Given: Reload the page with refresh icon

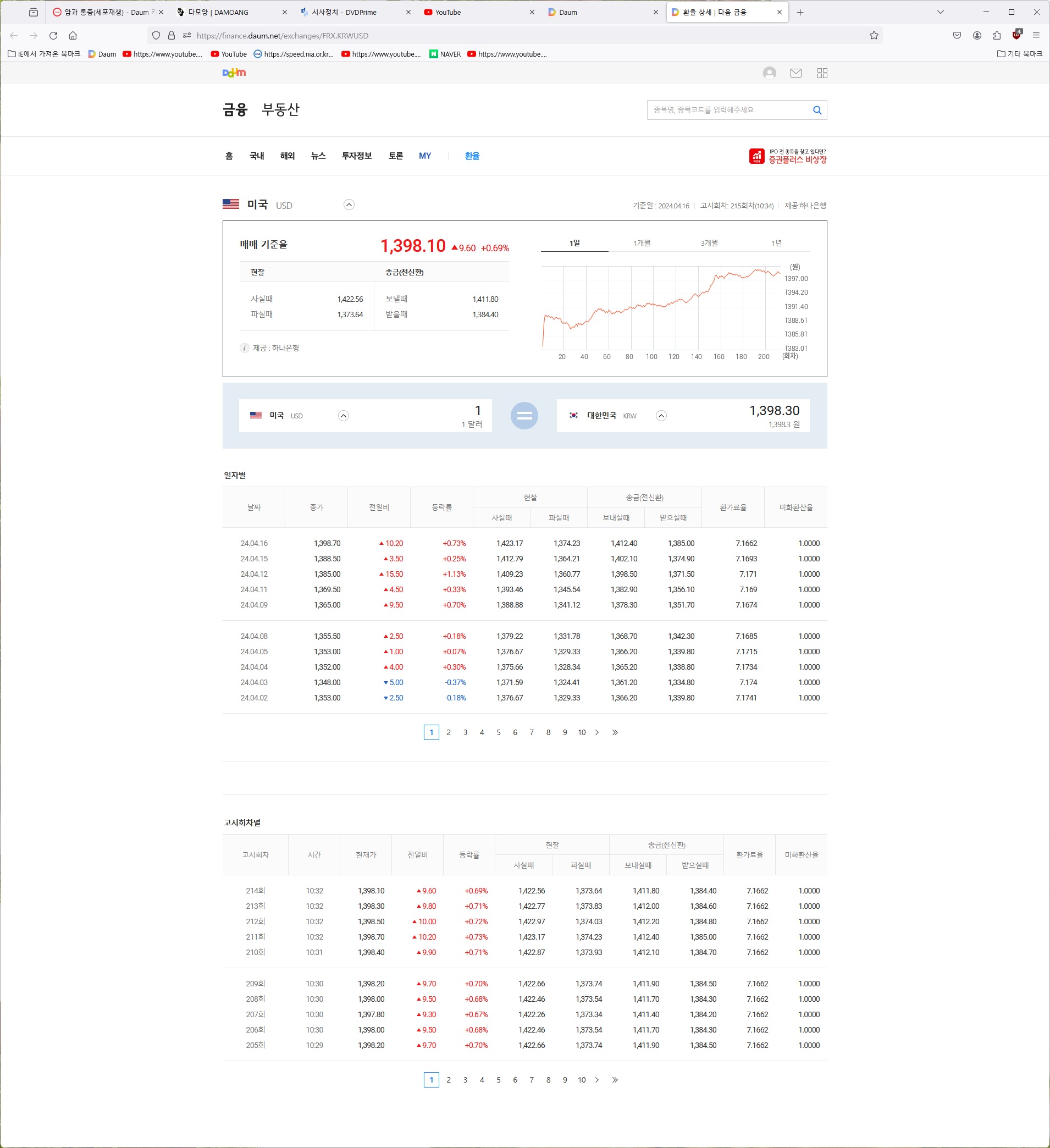Looking at the screenshot, I should tap(53, 35).
